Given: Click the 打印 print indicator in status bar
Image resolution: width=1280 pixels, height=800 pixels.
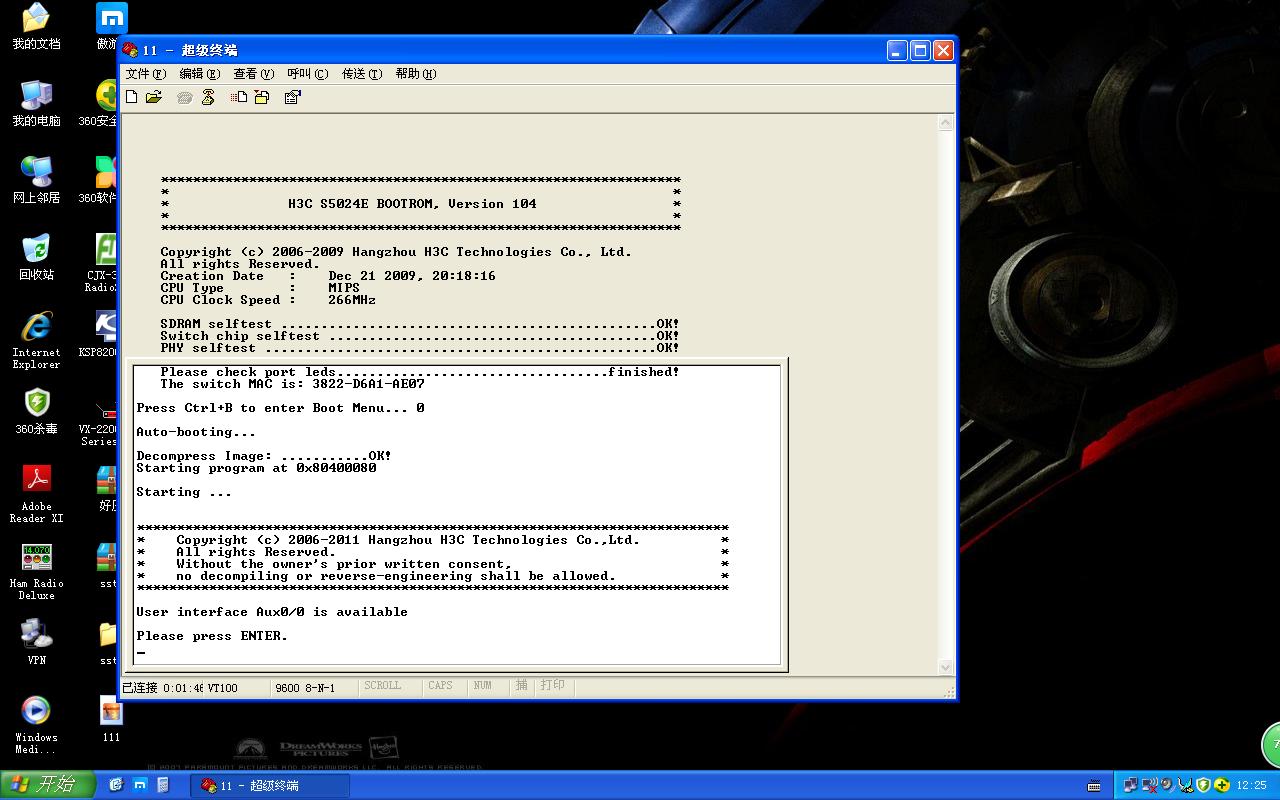Looking at the screenshot, I should (x=553, y=686).
